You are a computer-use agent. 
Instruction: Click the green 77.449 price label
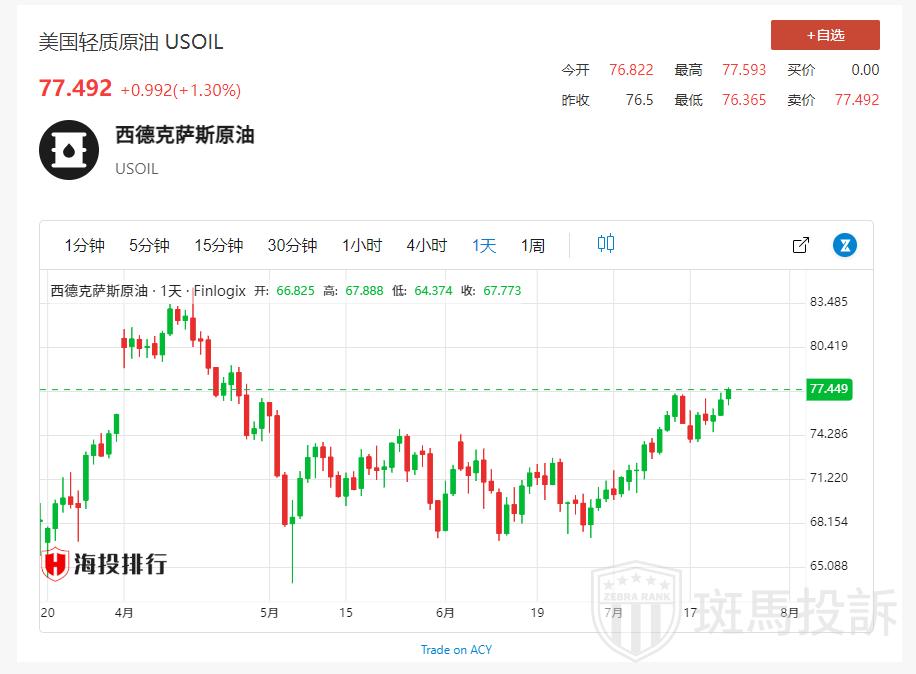pyautogui.click(x=828, y=389)
